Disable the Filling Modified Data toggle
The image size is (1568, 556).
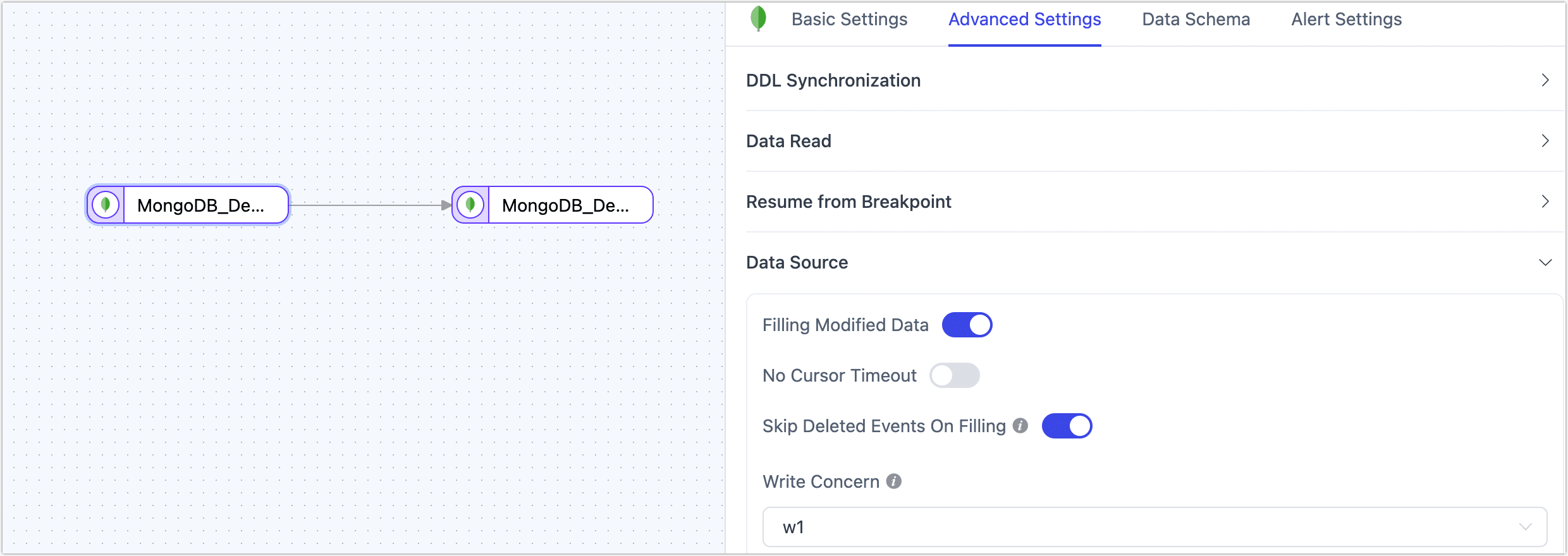[x=967, y=325]
